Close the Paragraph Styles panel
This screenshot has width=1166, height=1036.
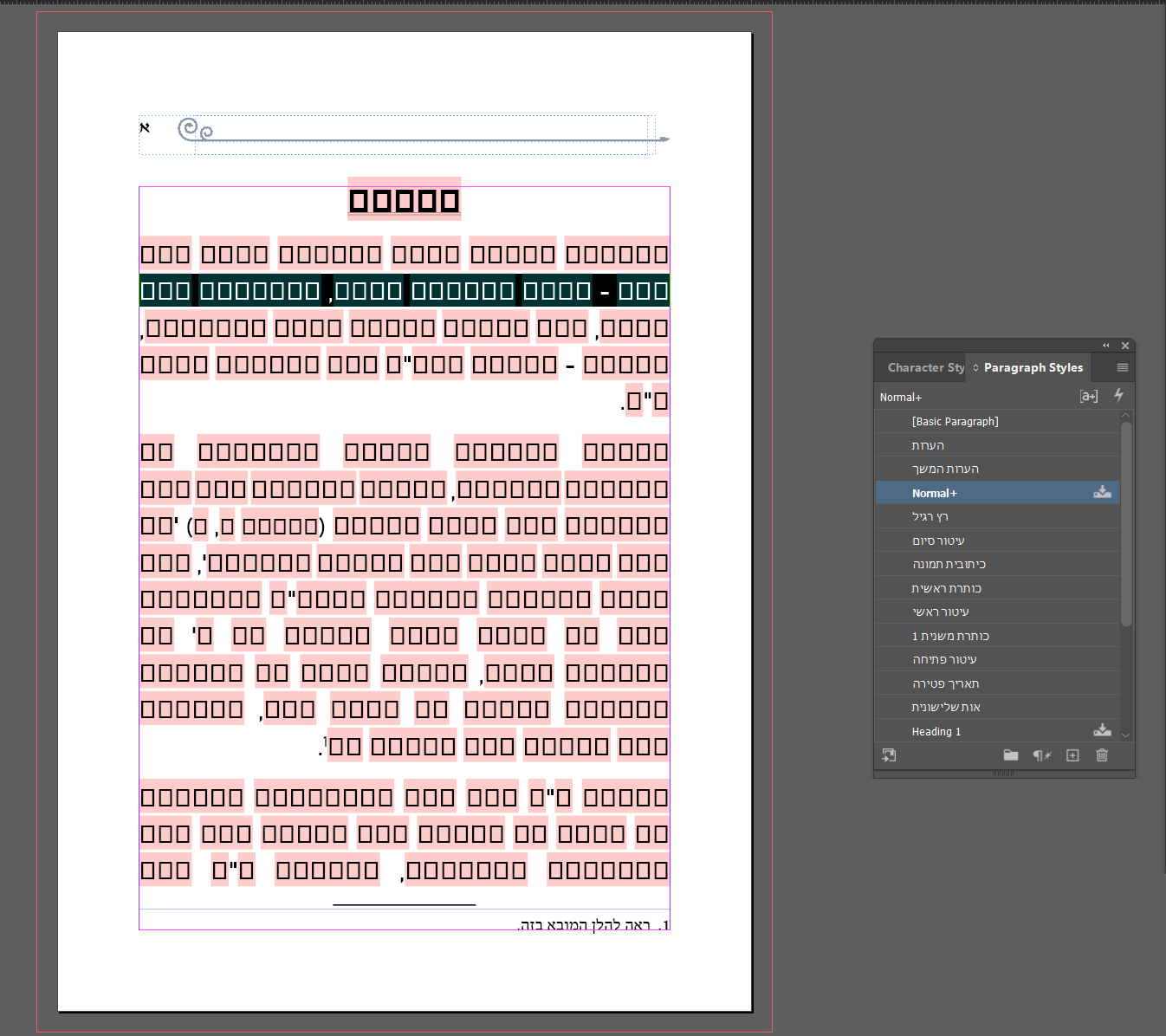pos(1125,346)
